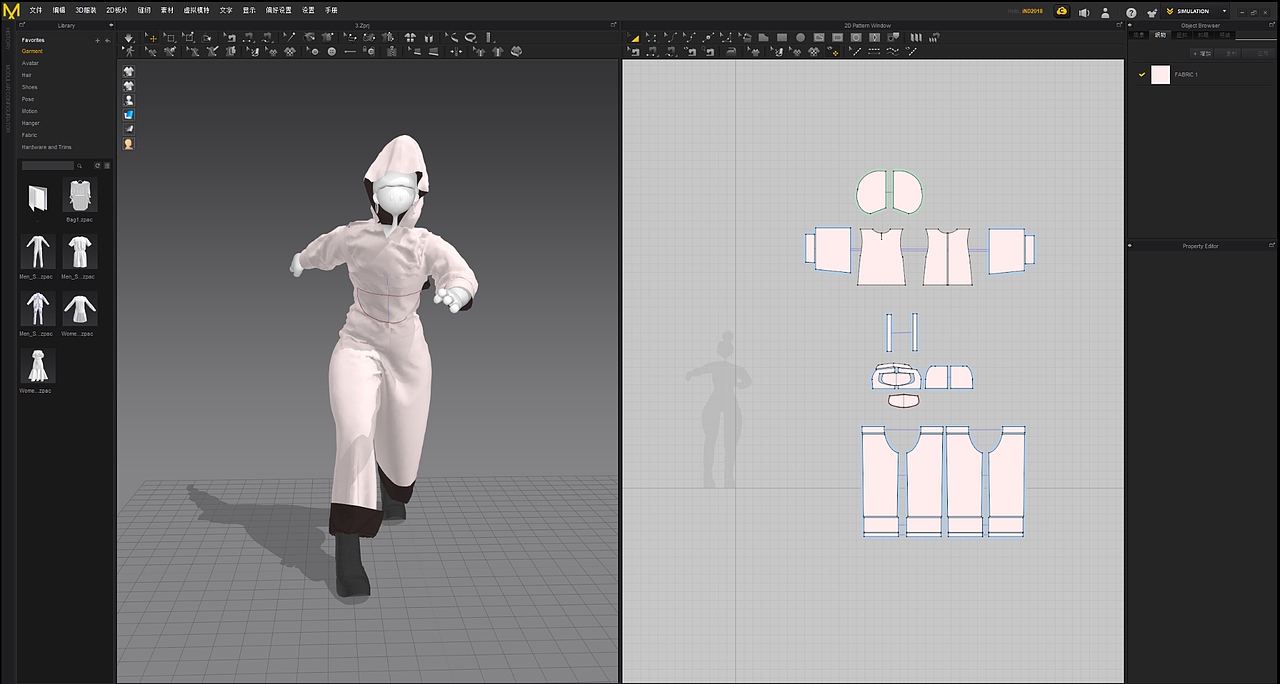Select the Segment Sewing tool

[x=651, y=50]
